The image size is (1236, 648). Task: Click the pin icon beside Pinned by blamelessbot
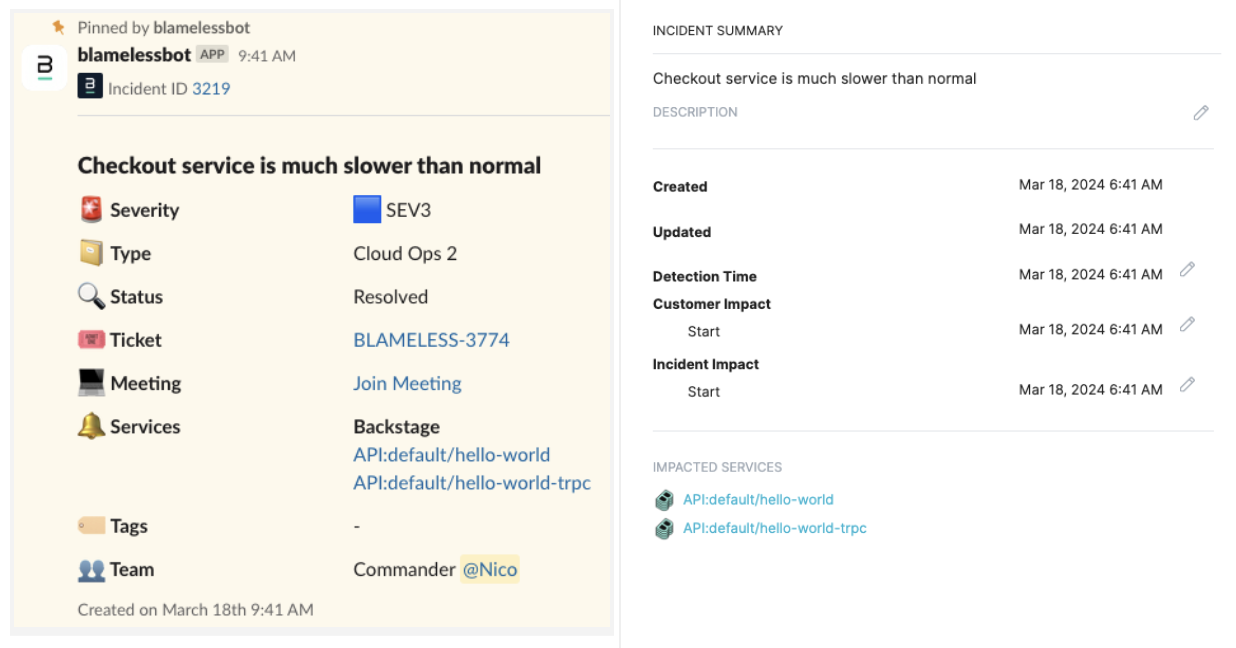(x=59, y=27)
